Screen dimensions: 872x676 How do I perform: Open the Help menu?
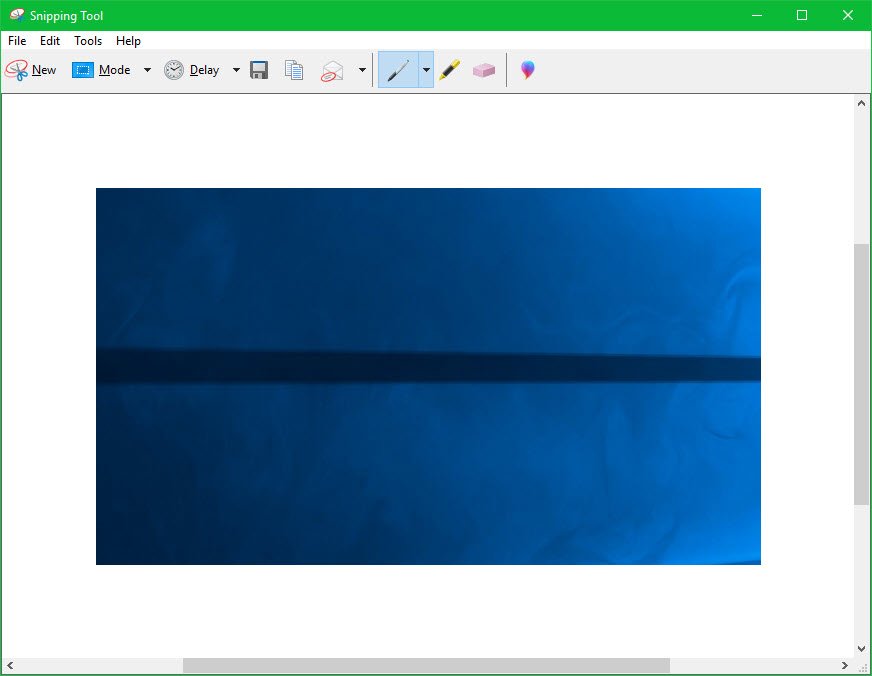[x=128, y=41]
